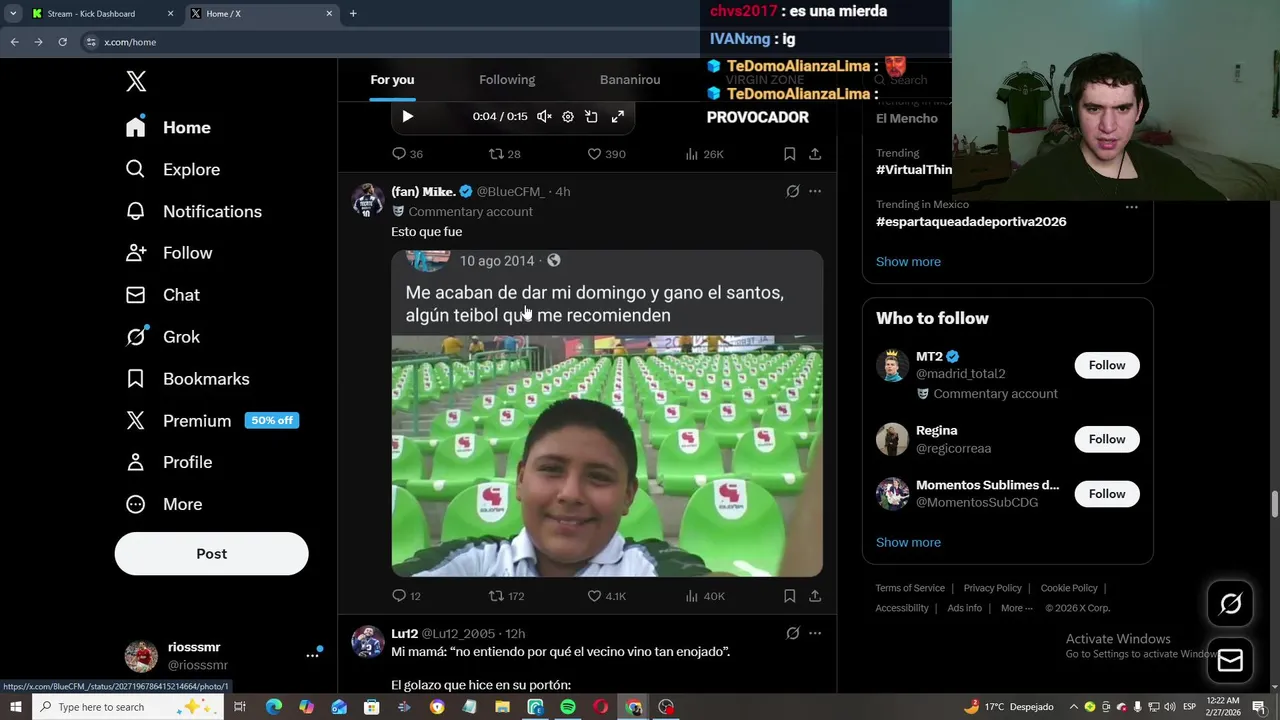Reload the browser page
This screenshot has width=1280, height=720.
(x=62, y=42)
